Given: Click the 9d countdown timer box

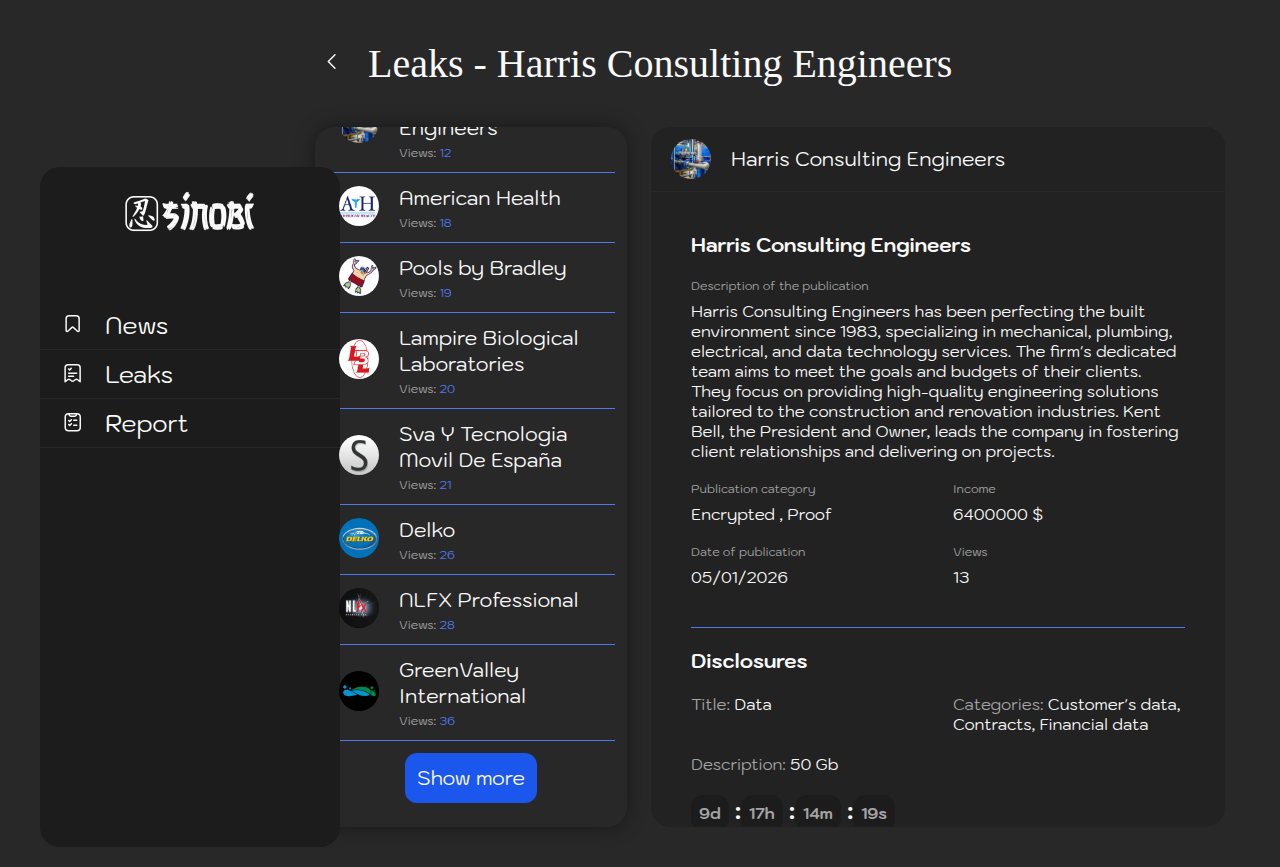Looking at the screenshot, I should pyautogui.click(x=710, y=813).
